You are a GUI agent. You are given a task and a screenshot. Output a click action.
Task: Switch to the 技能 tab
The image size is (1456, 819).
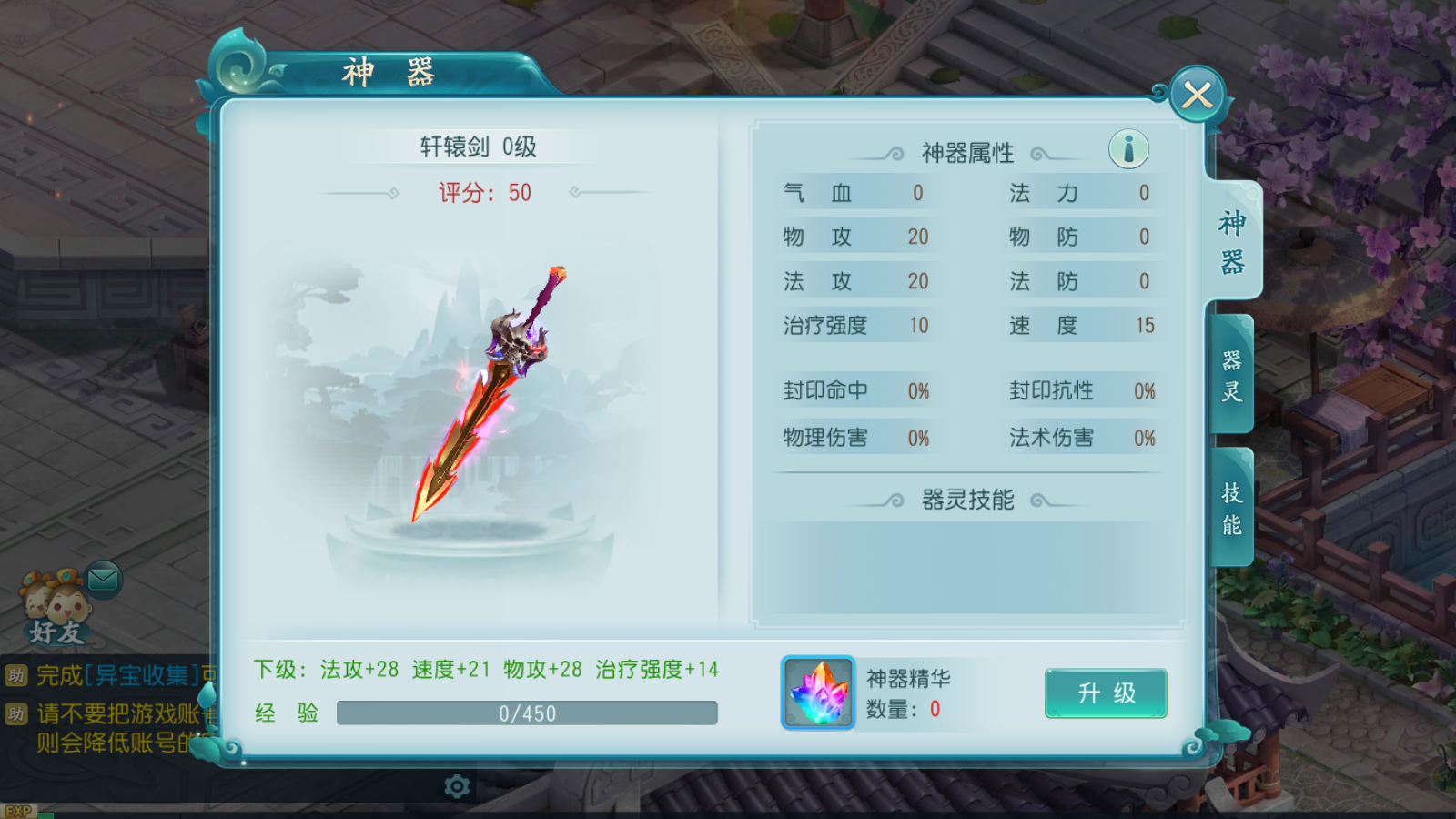(1232, 508)
